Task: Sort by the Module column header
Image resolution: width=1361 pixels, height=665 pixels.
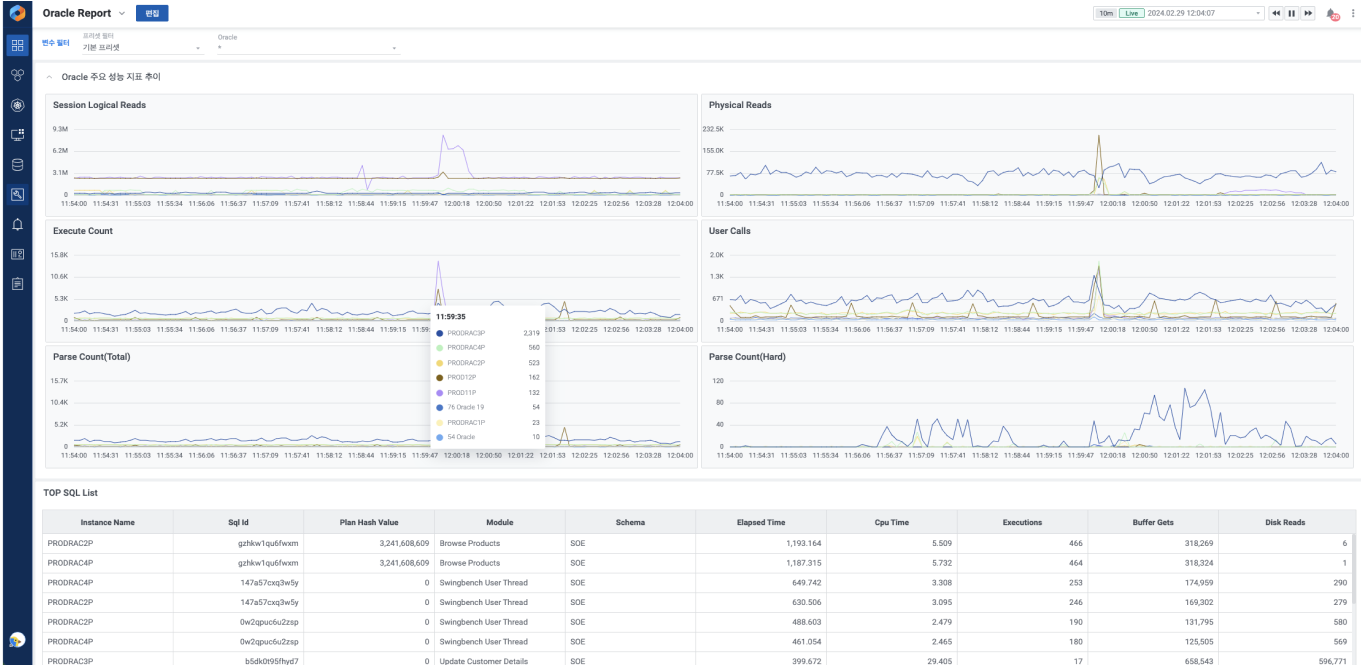Action: pyautogui.click(x=500, y=522)
